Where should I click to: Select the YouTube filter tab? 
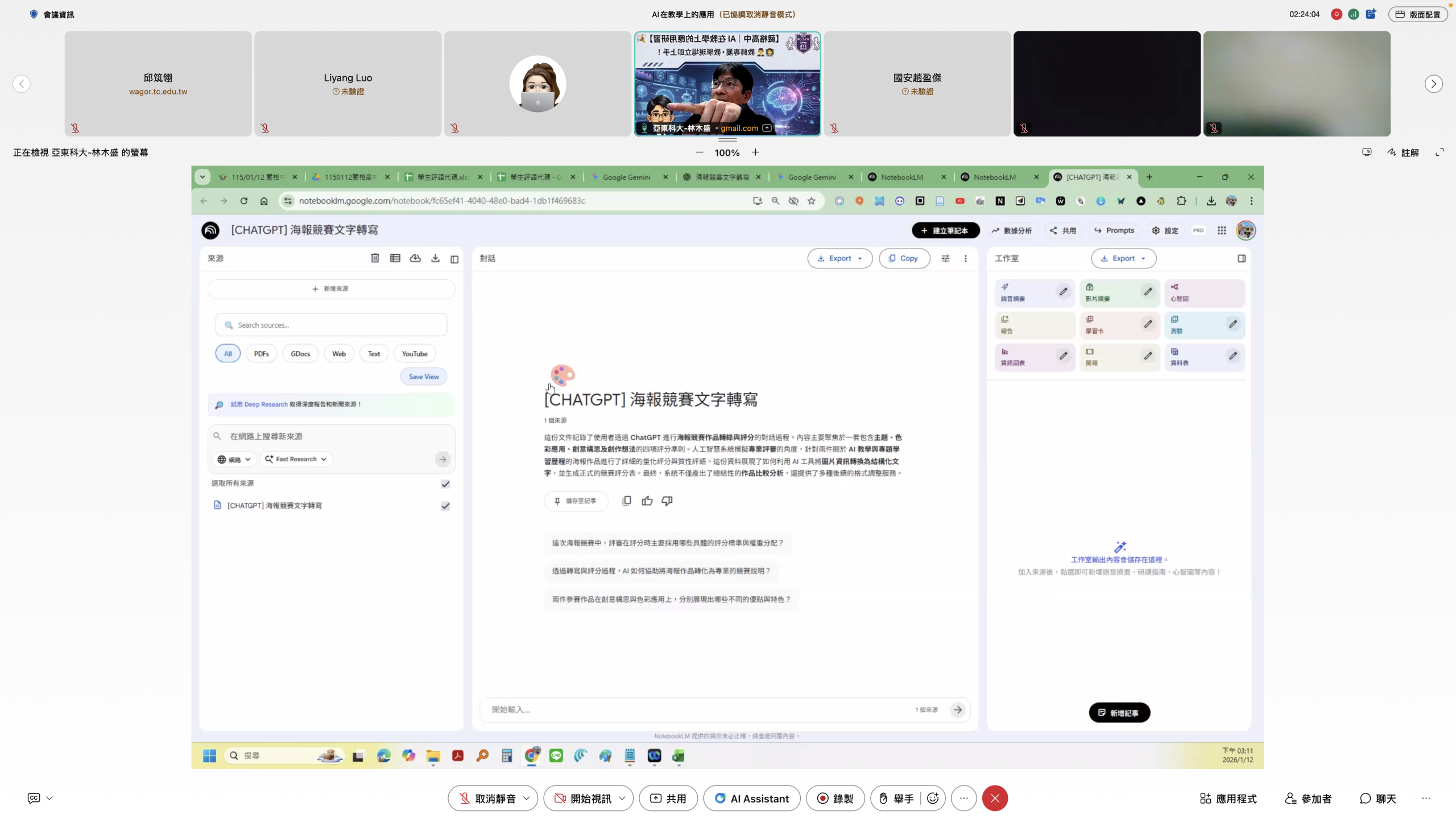414,354
